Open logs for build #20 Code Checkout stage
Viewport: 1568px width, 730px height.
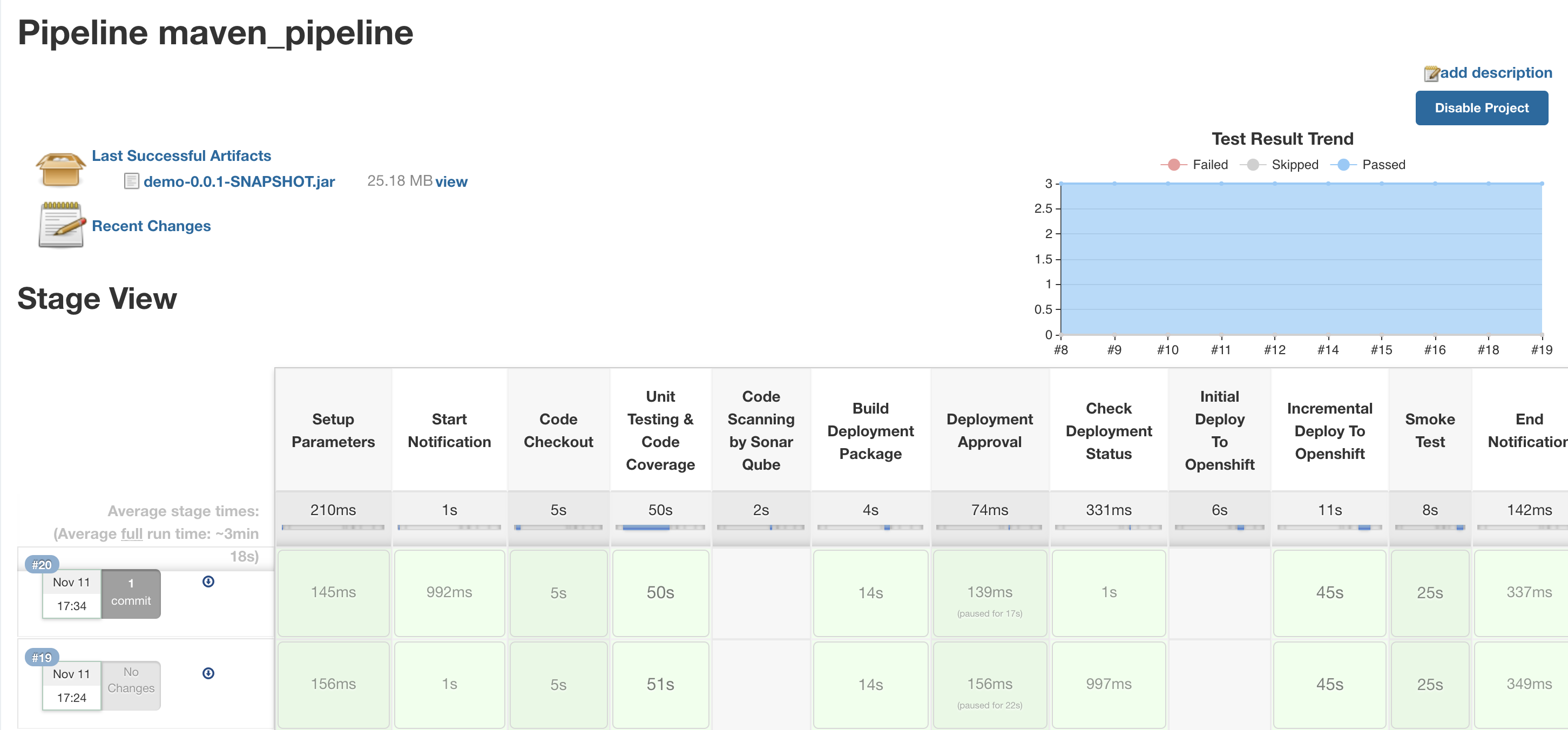pyautogui.click(x=558, y=593)
